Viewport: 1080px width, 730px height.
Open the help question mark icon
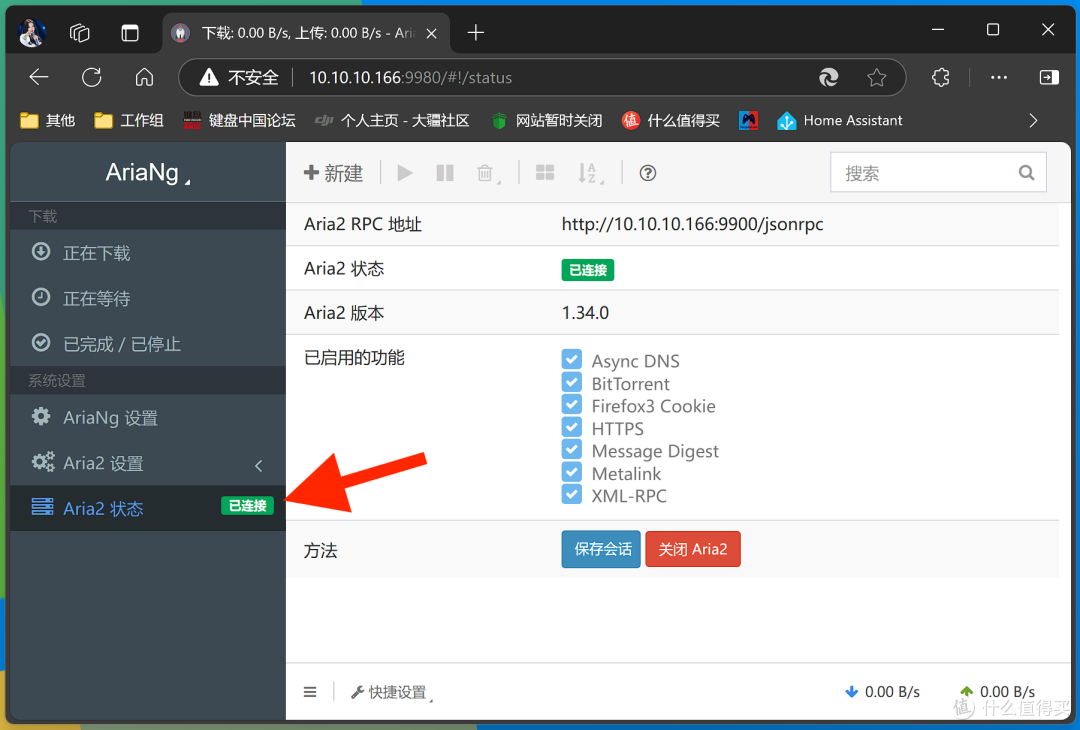tap(647, 172)
